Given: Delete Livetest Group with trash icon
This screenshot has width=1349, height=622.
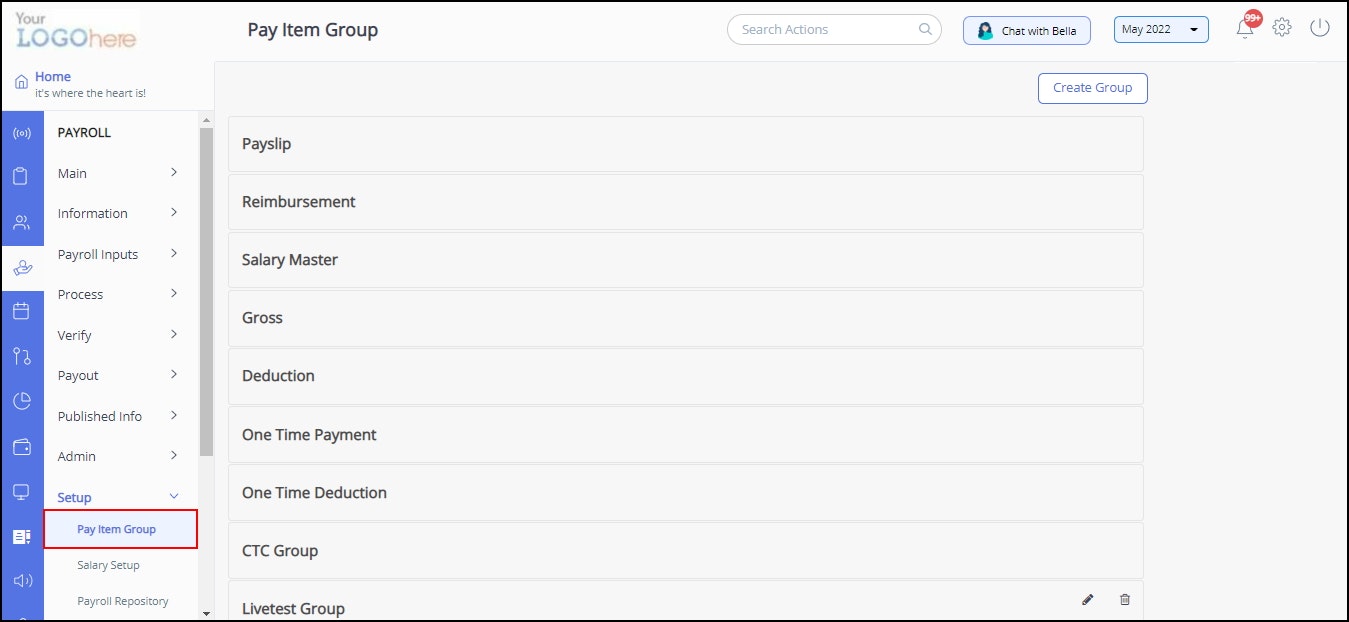Looking at the screenshot, I should tap(1125, 599).
